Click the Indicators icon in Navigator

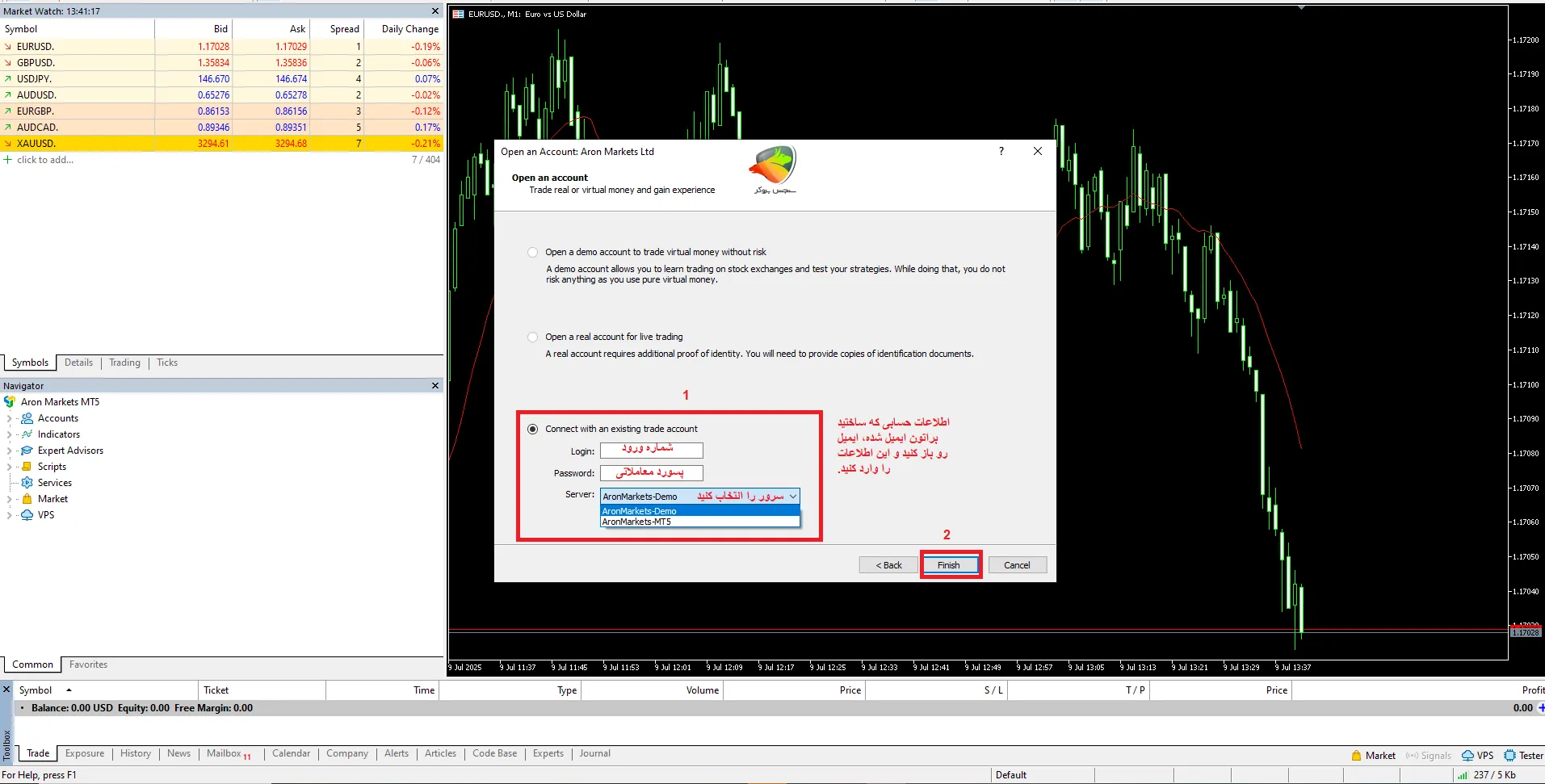click(27, 434)
